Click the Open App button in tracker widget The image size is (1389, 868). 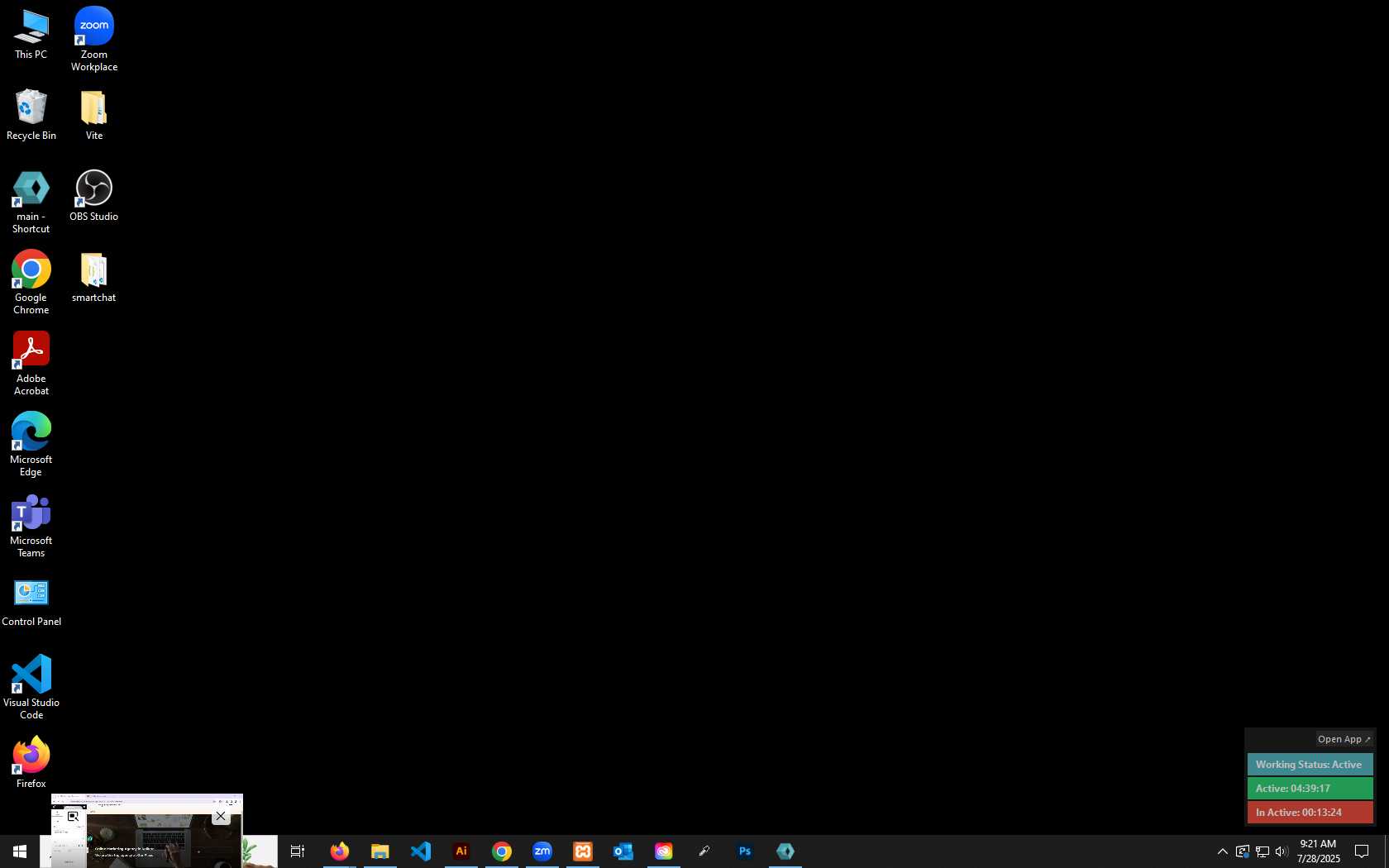tap(1344, 739)
